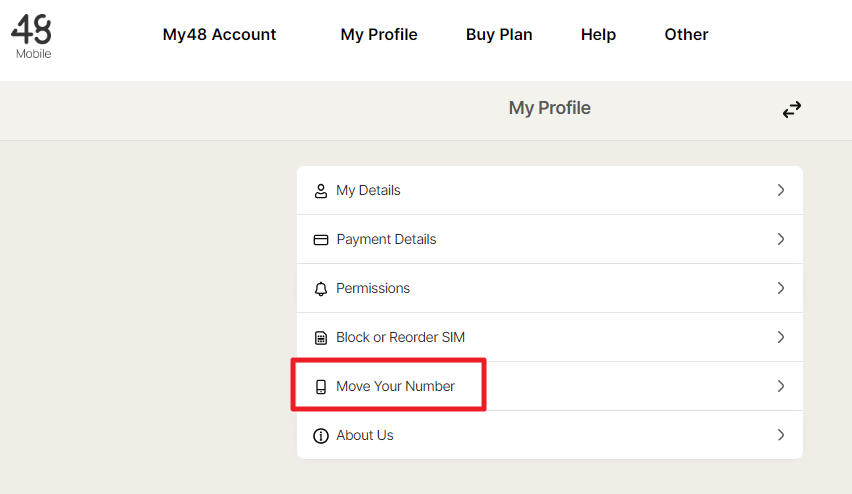Screen dimensions: 852x494
Task: Expand the Block or Reorder SIM chevron
Action: 781,337
